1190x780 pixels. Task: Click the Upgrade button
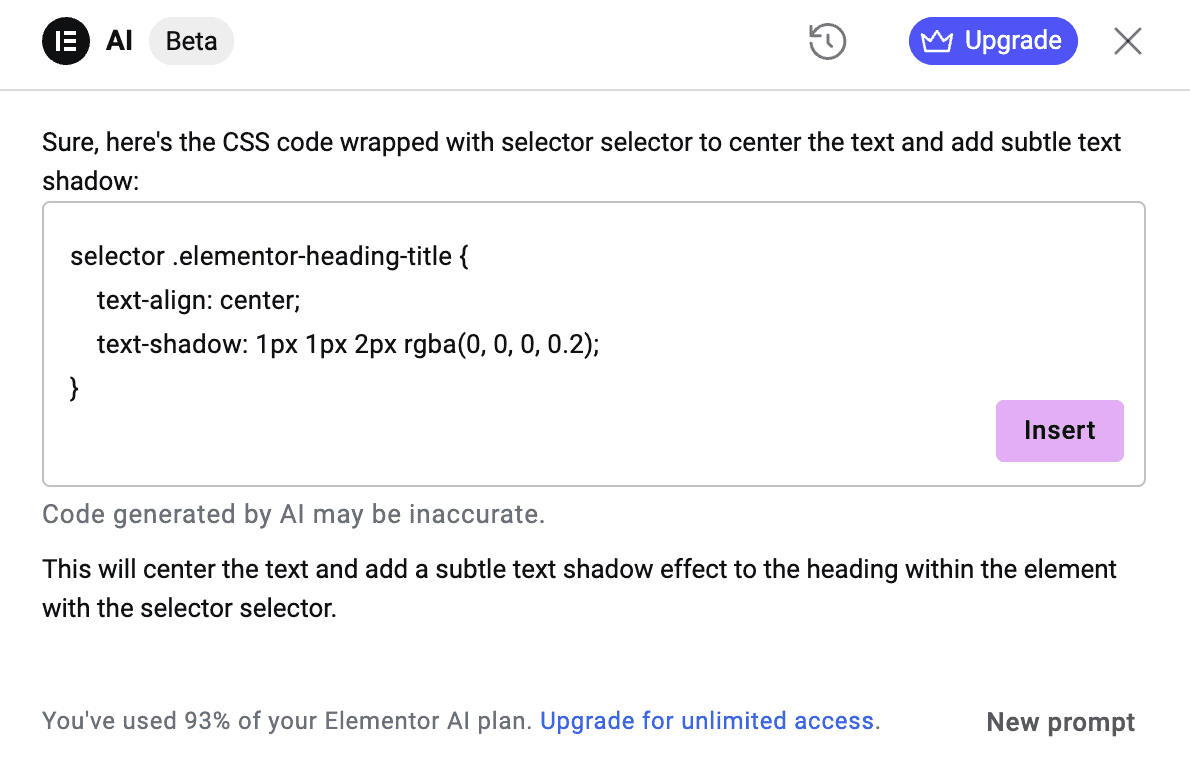click(x=993, y=41)
